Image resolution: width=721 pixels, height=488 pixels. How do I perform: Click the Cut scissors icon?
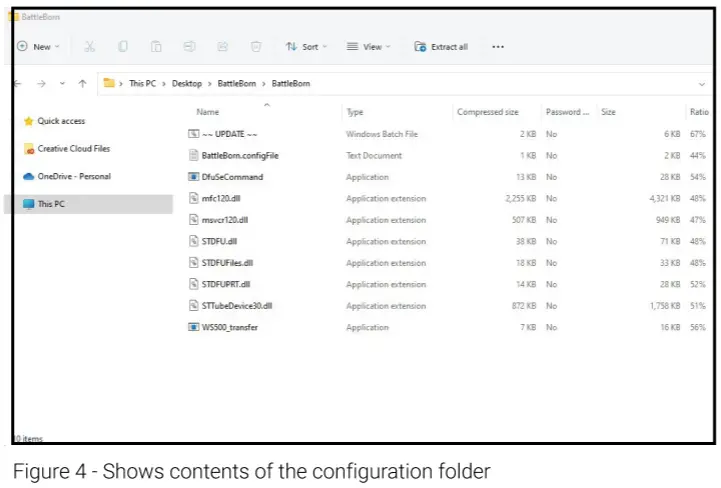click(x=89, y=47)
